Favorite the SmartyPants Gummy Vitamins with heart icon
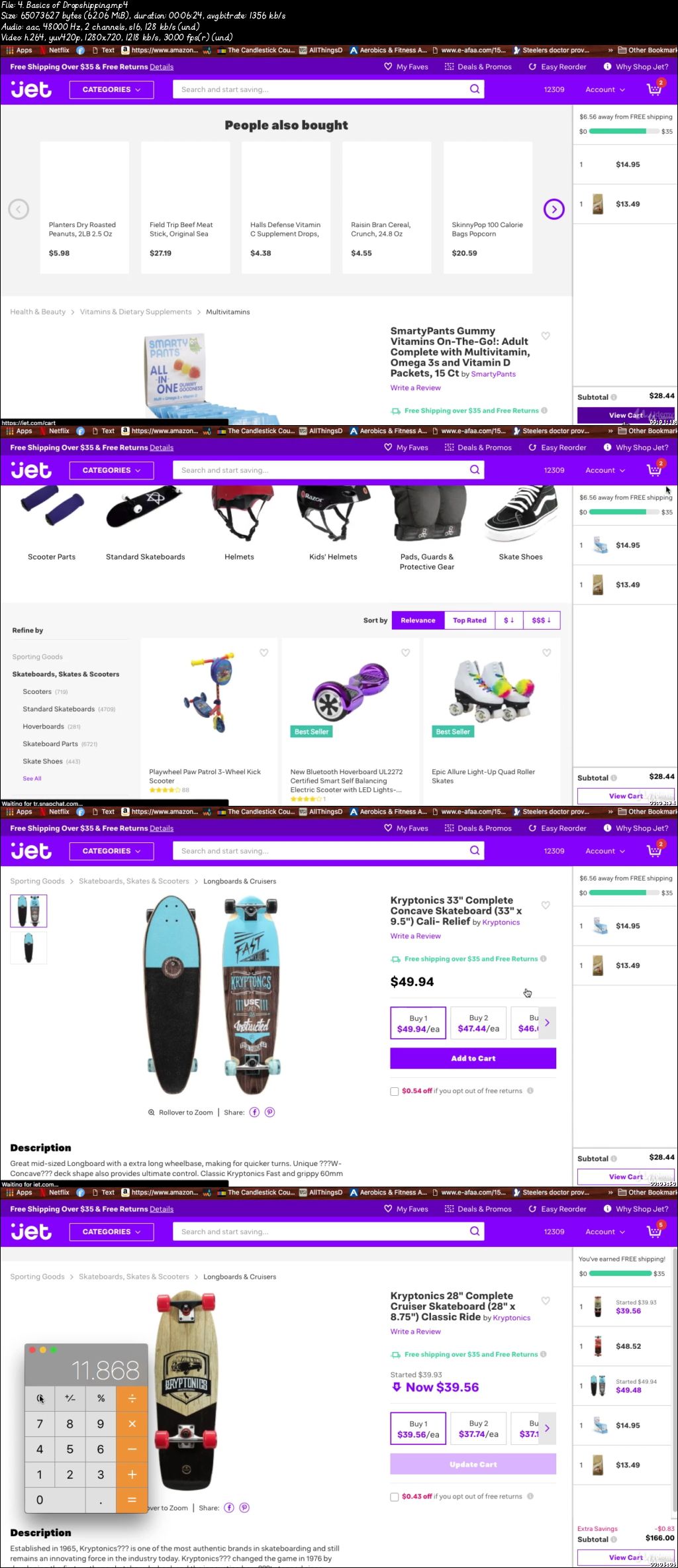Image resolution: width=678 pixels, height=1568 pixels. tap(546, 336)
